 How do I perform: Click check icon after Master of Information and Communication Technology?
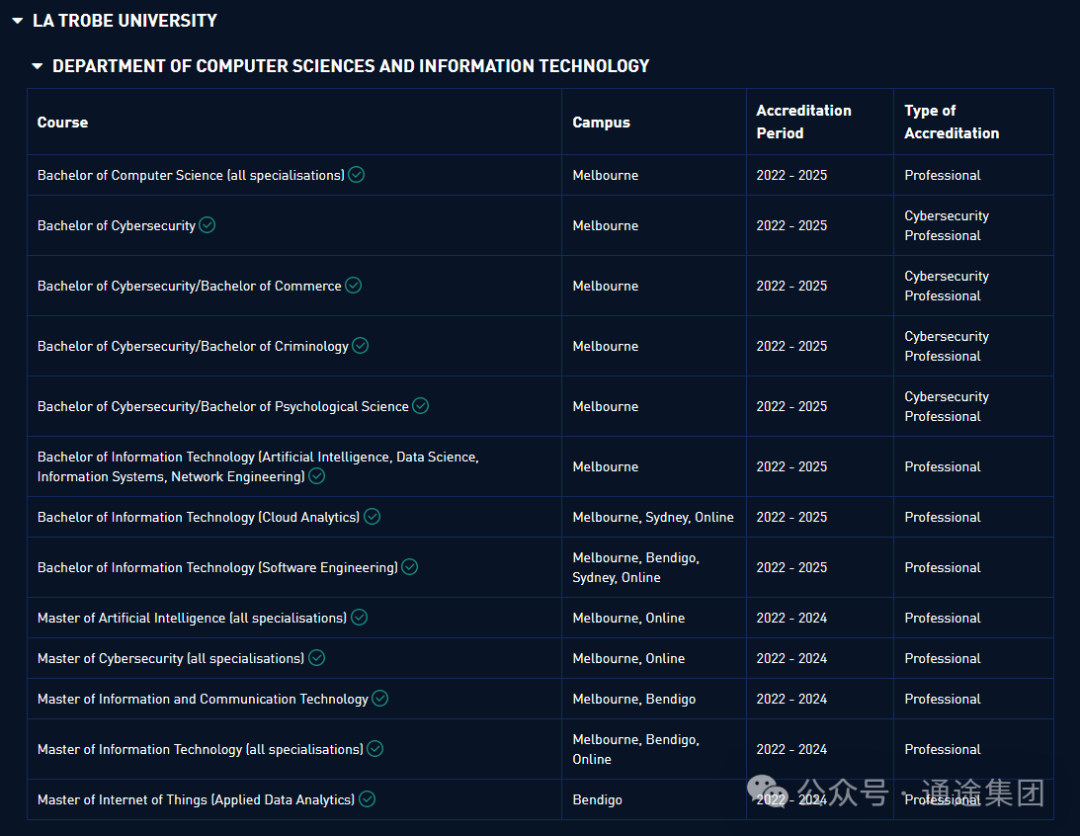pos(380,698)
